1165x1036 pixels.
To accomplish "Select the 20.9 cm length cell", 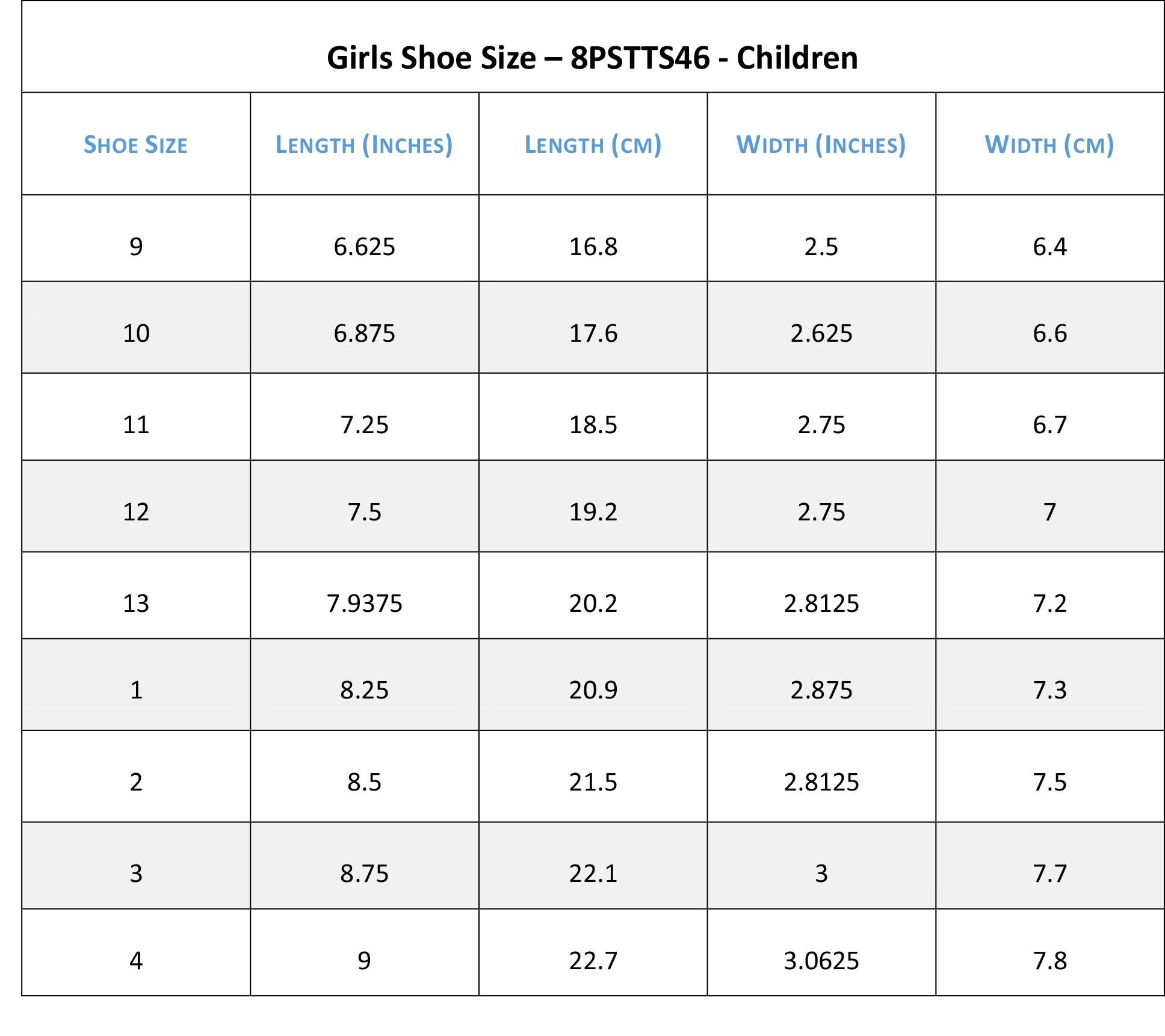I will tap(593, 690).
